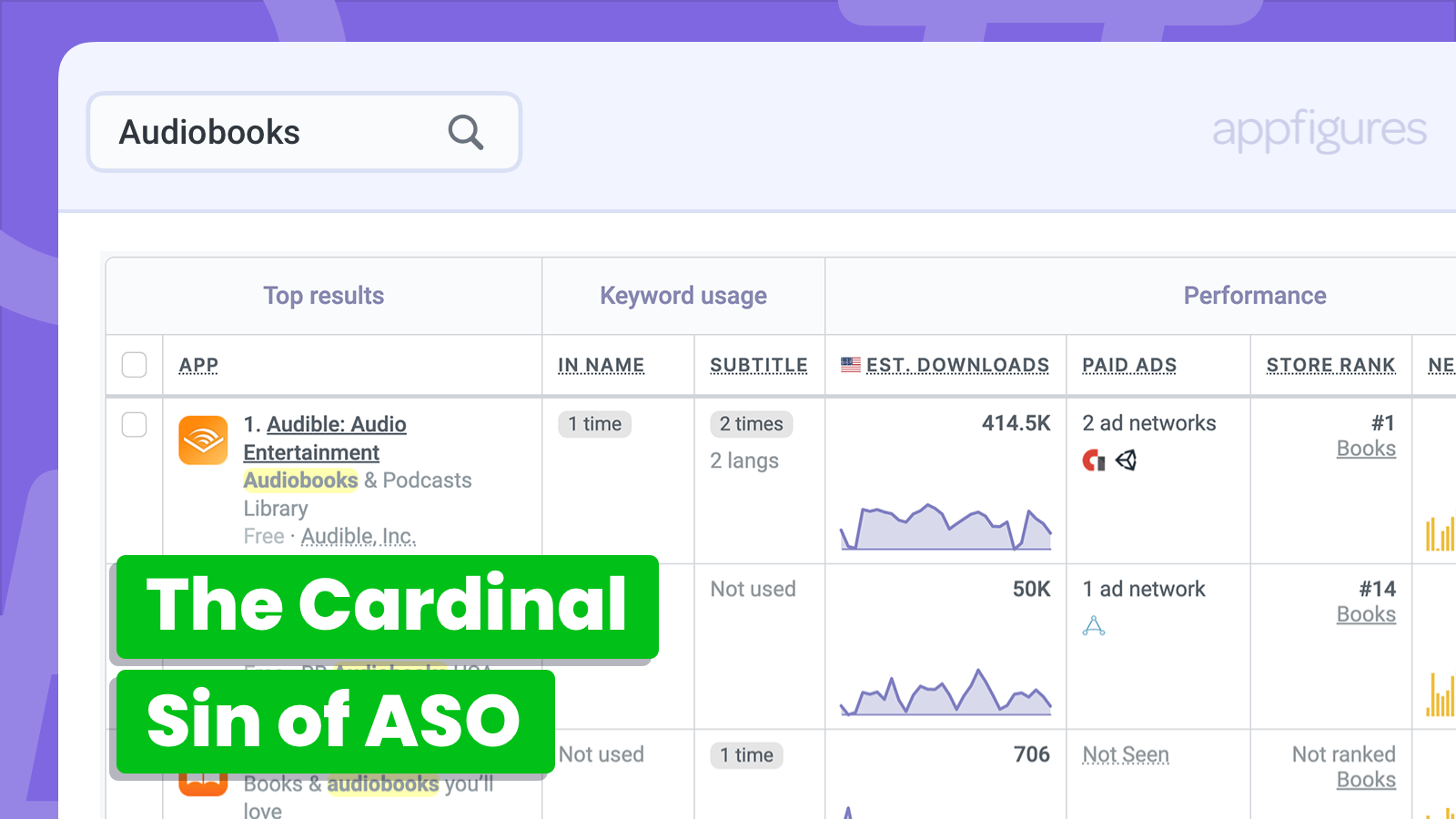Screen dimensions: 1456x819
Task: Sort by PAID ADS column header
Action: [x=1129, y=365]
